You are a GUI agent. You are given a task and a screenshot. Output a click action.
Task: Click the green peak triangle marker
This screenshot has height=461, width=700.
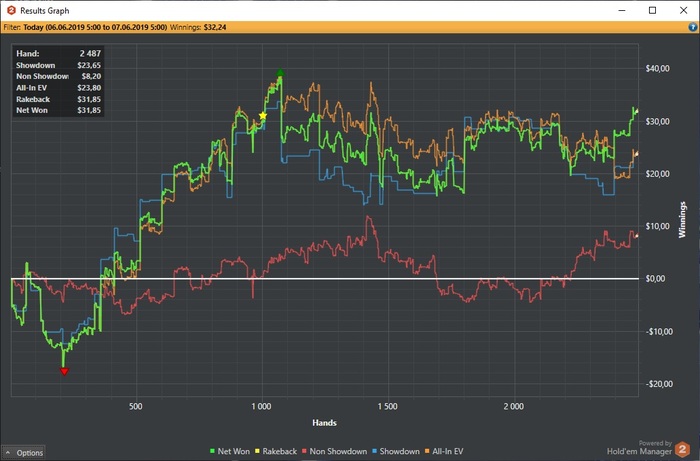pyautogui.click(x=280, y=72)
